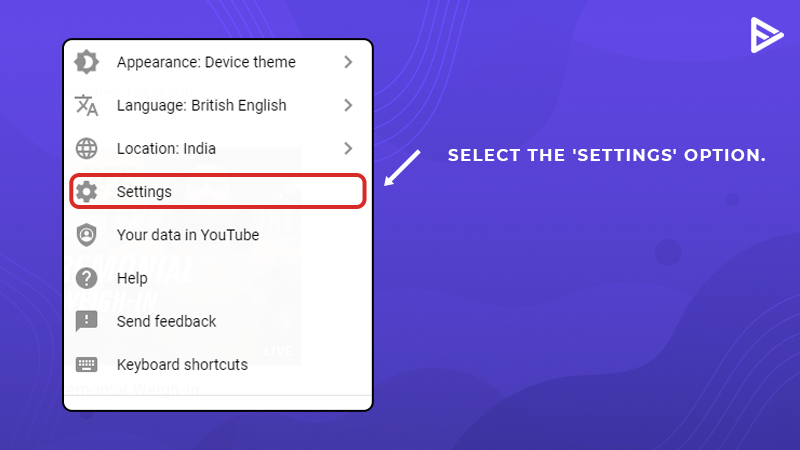800x450 pixels.
Task: Choose Send feedback text entry
Action: pyautogui.click(x=166, y=321)
